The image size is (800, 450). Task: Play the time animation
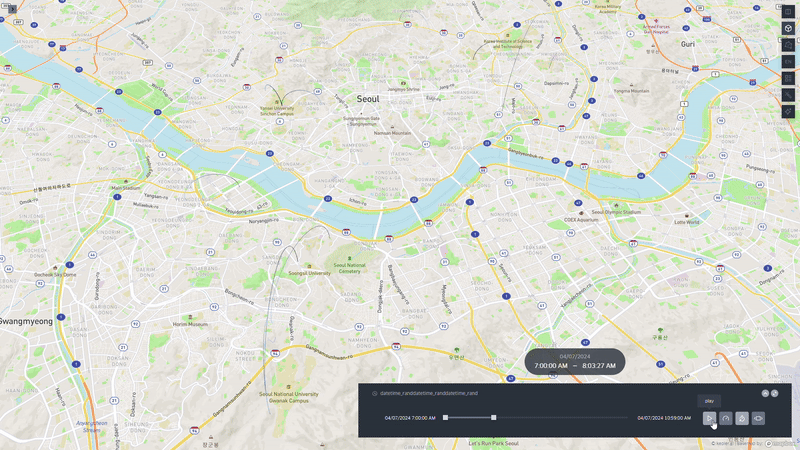(709, 418)
